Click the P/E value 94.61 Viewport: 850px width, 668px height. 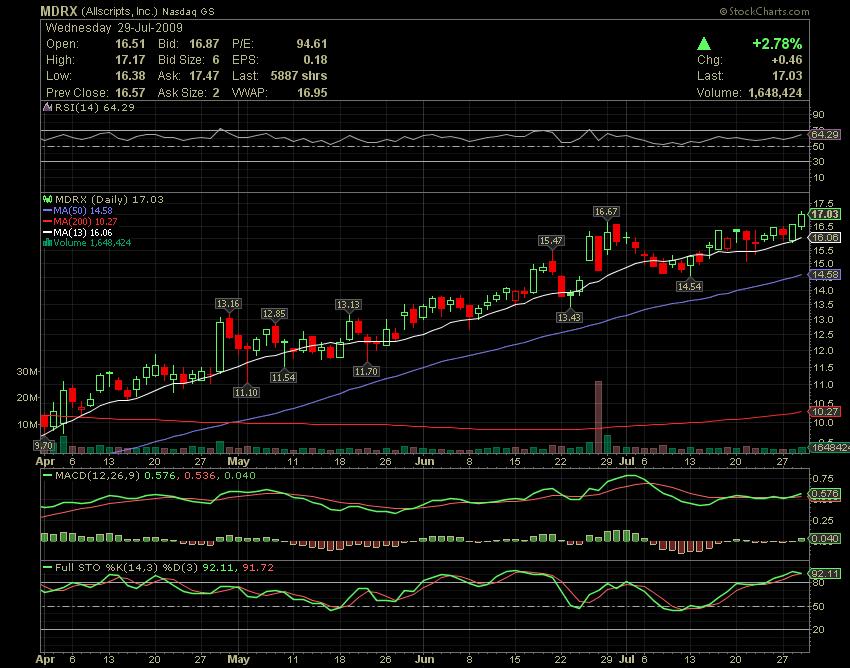point(312,44)
